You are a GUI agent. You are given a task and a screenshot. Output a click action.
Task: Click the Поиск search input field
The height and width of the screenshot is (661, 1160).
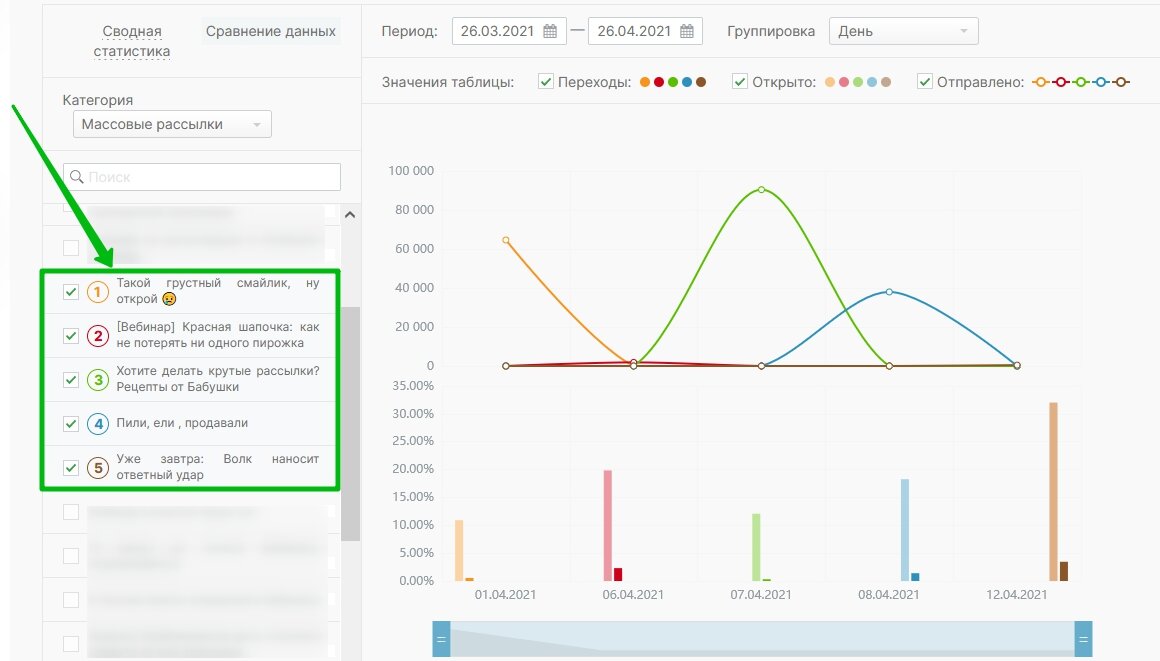tap(202, 177)
